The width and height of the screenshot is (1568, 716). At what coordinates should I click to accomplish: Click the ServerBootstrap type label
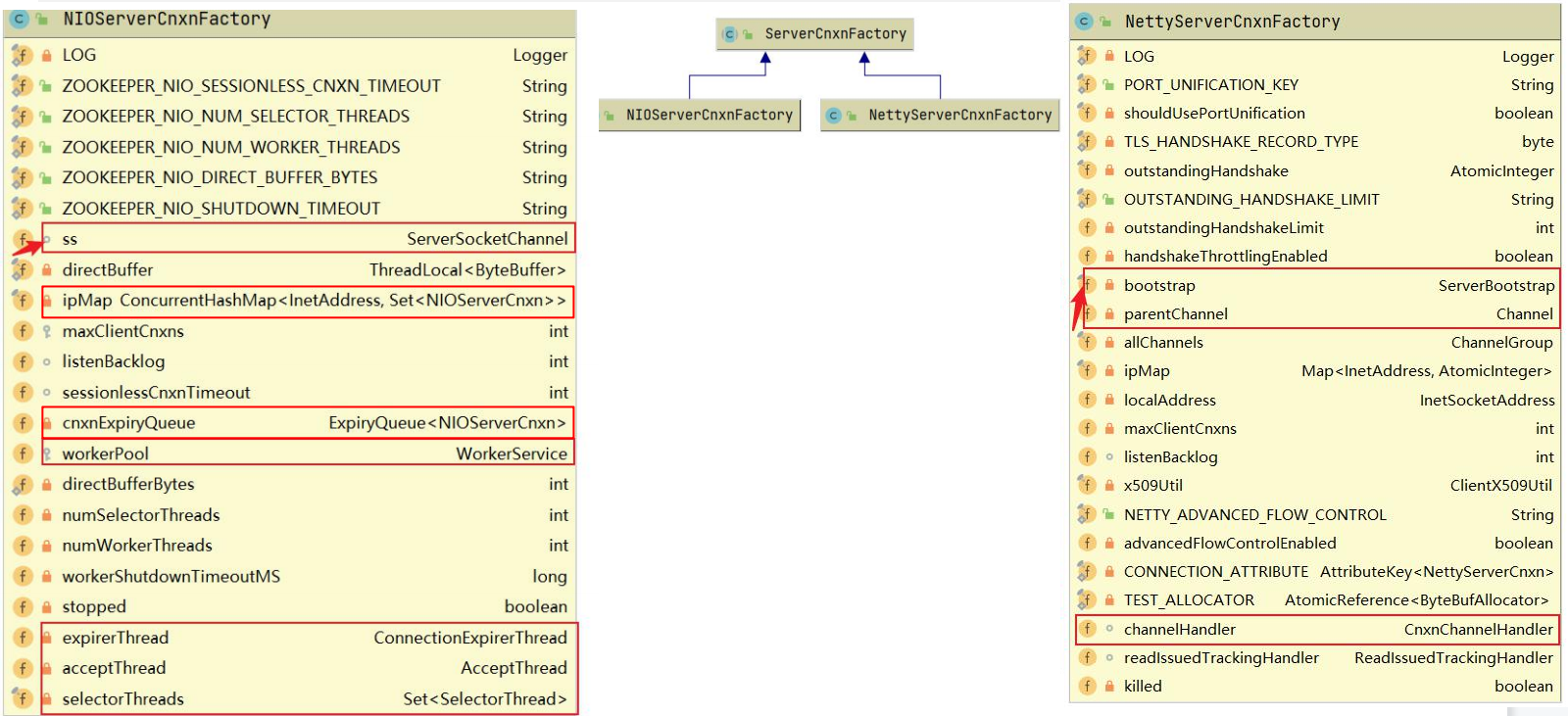pyautogui.click(x=1496, y=285)
